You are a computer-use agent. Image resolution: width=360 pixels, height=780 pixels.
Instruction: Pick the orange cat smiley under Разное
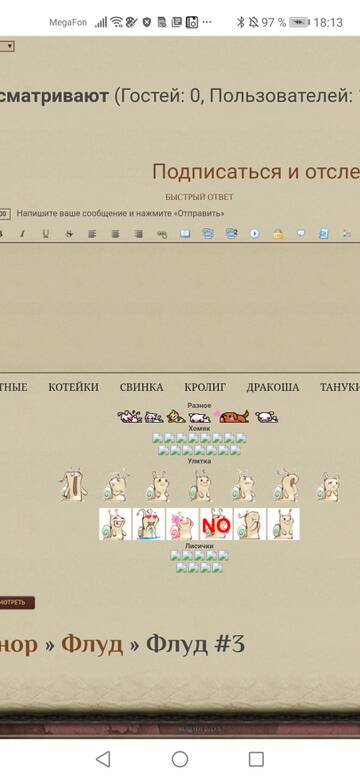tap(176, 417)
